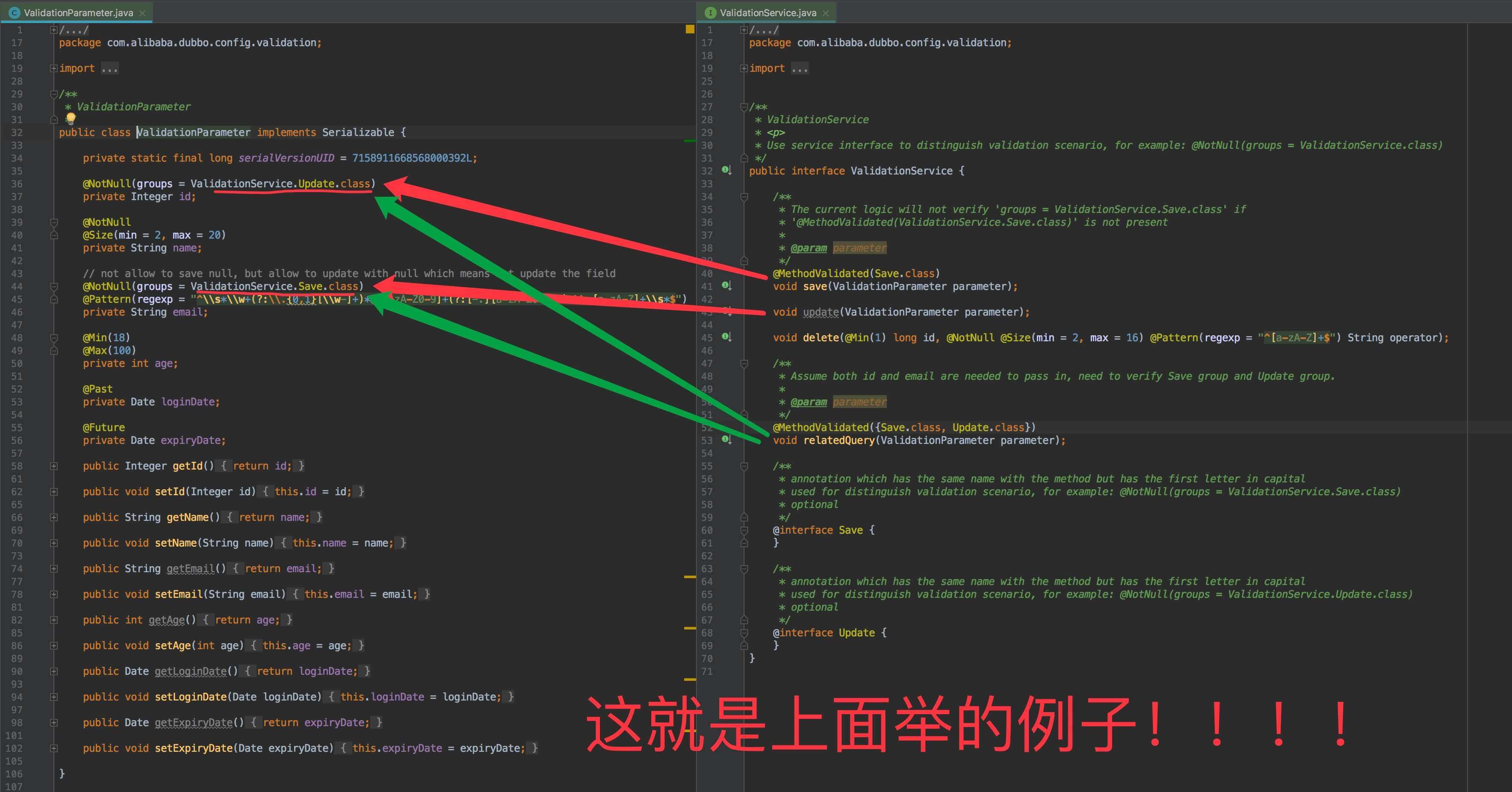Close the ValidationParameter.java tab

(143, 13)
